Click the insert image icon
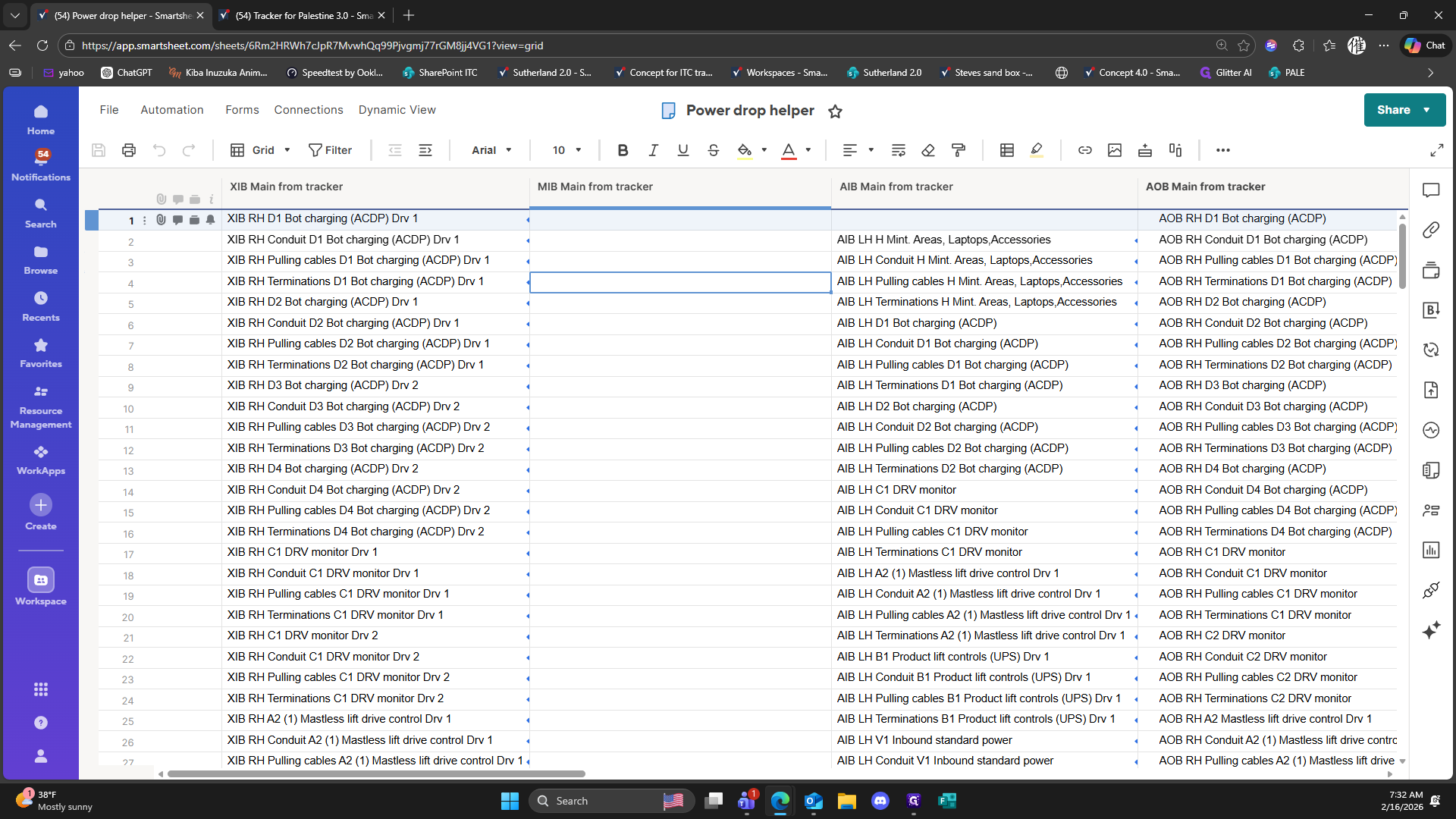The width and height of the screenshot is (1456, 819). pyautogui.click(x=1115, y=150)
